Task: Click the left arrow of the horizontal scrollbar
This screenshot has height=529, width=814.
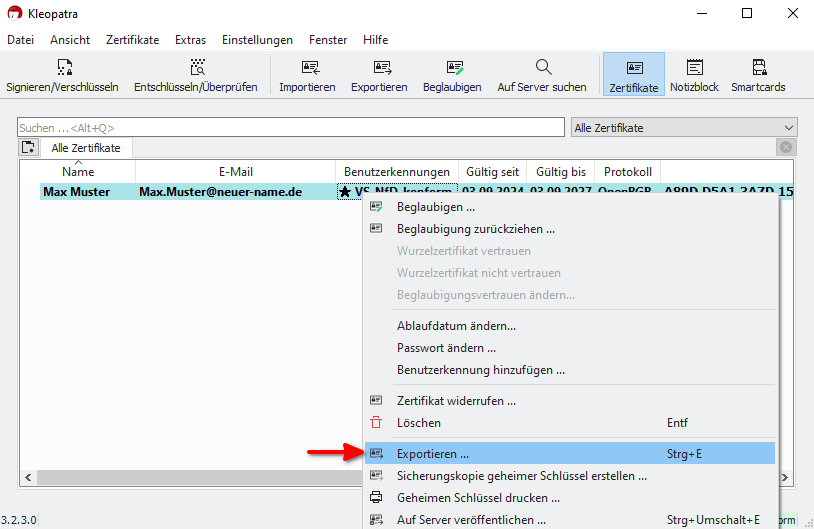Action: click(x=28, y=477)
